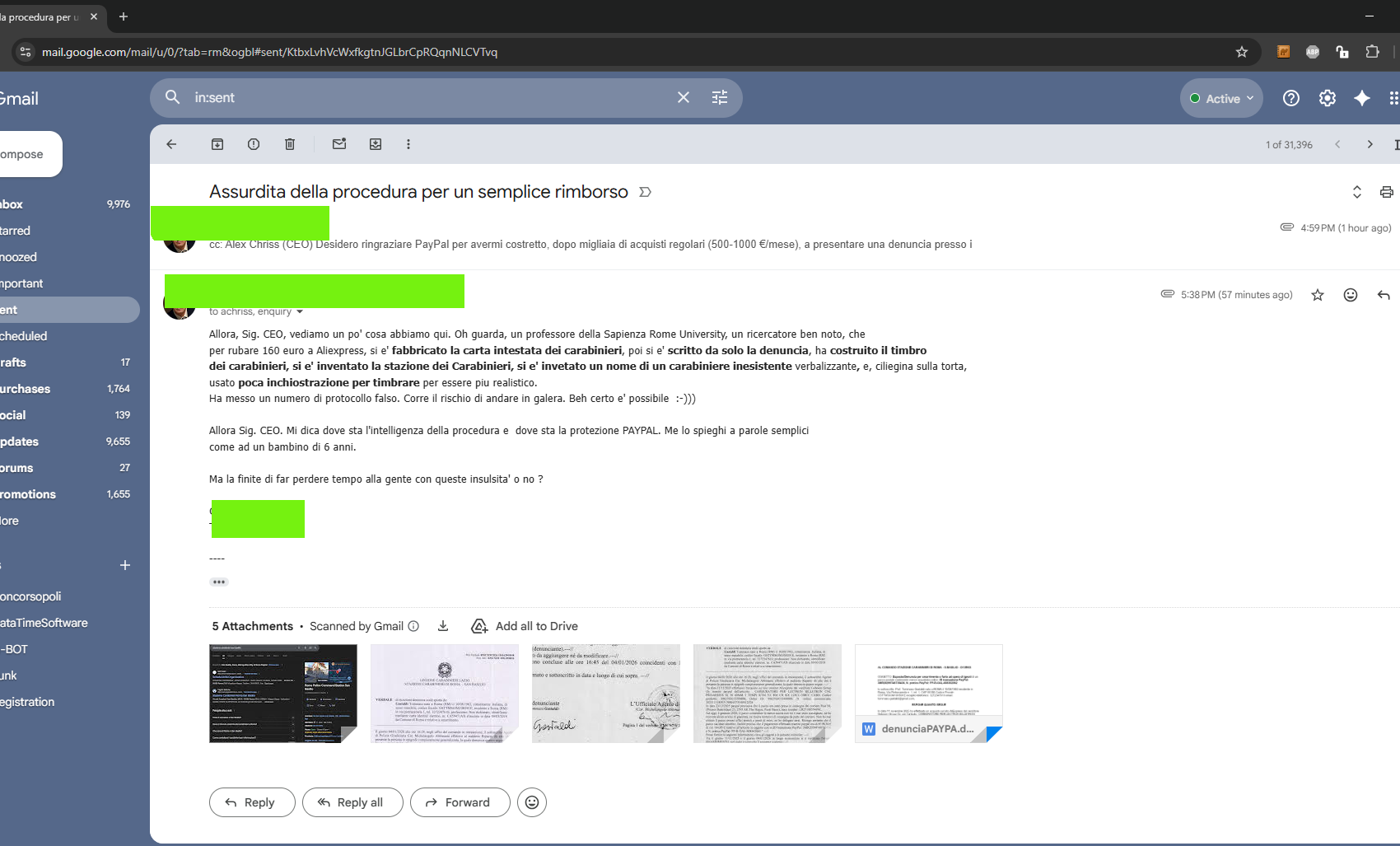Viewport: 1400px width, 846px height.
Task: Add all attachments to Drive
Action: tap(525, 626)
